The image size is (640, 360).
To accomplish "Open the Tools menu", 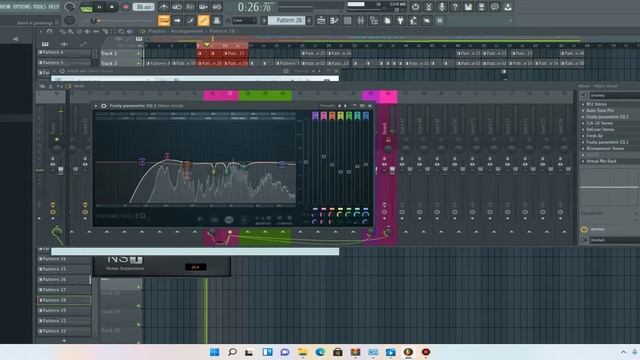I will (x=41, y=7).
